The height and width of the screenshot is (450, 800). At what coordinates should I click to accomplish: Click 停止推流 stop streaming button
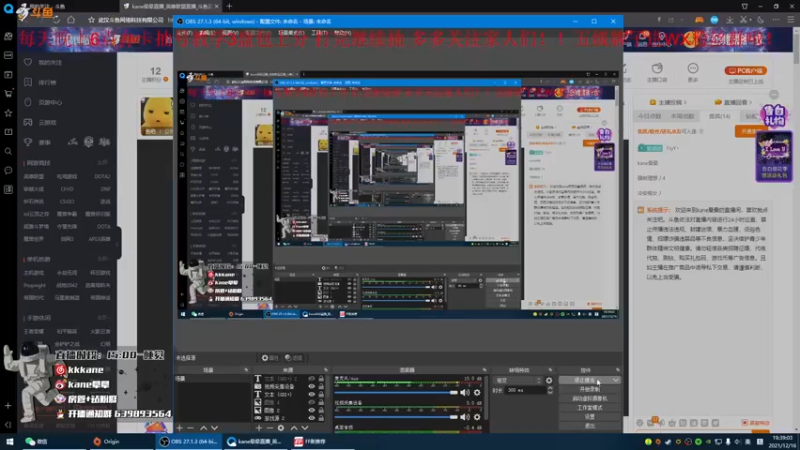(x=585, y=380)
